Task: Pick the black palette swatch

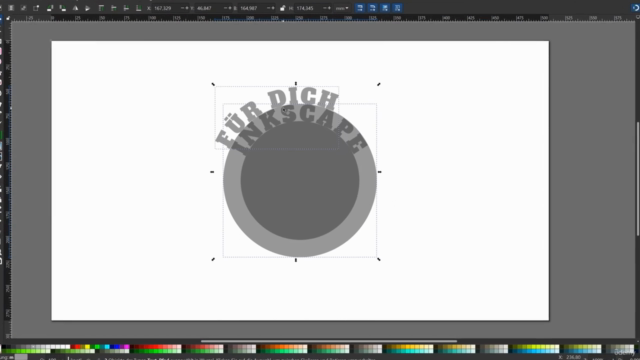Action: click(4, 347)
